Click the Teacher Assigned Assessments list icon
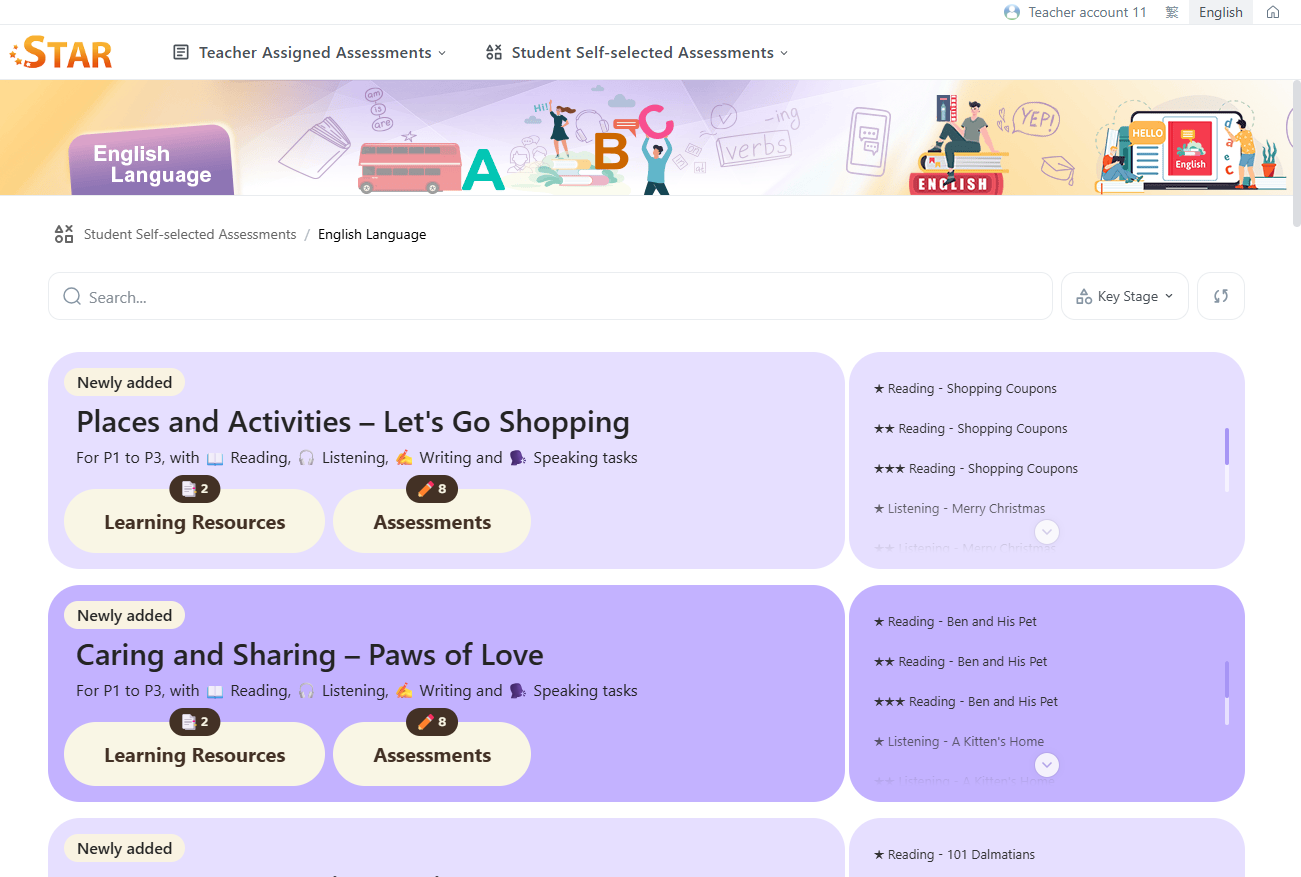1301x877 pixels. click(181, 52)
